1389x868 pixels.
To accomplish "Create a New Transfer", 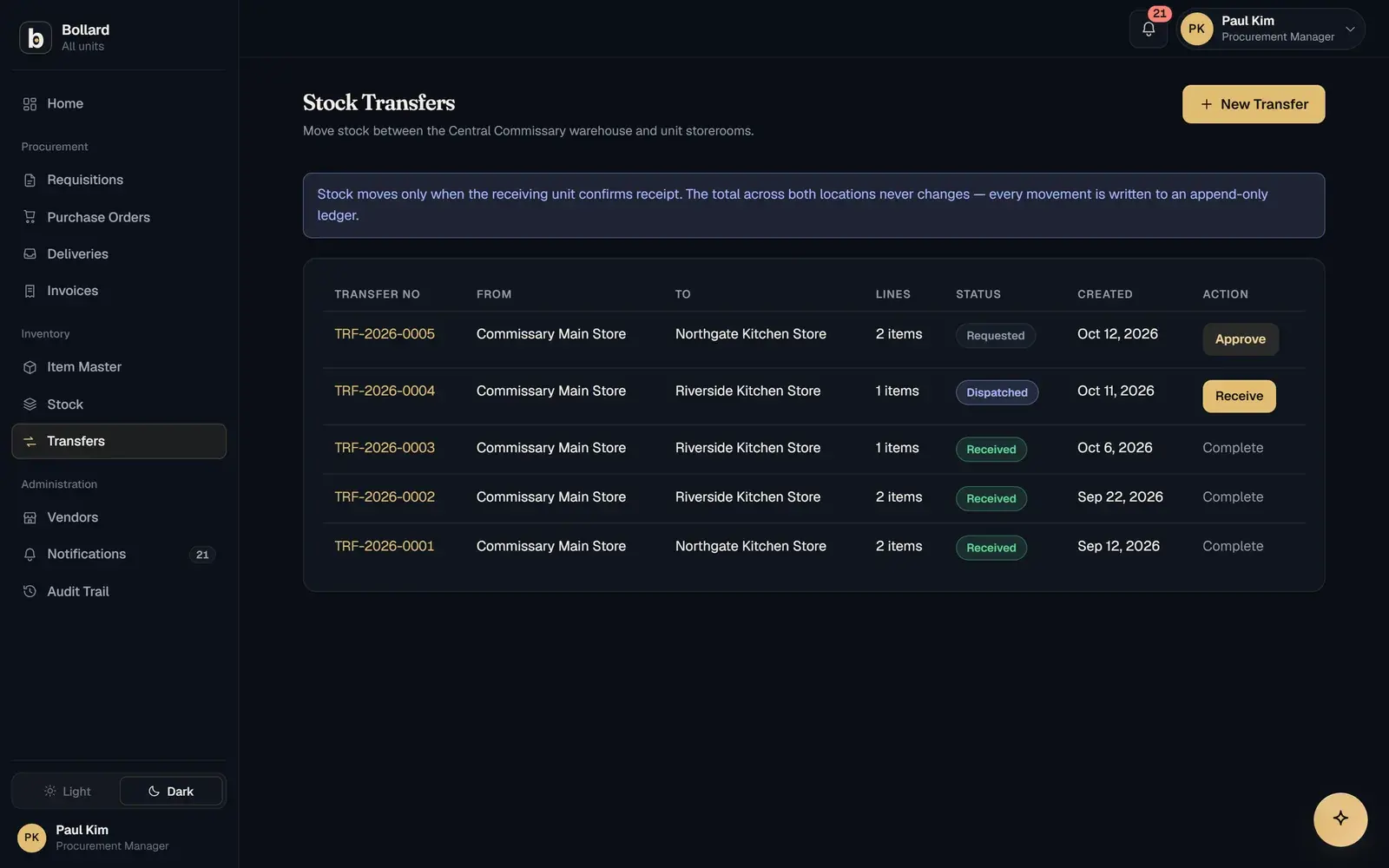I will [1254, 104].
